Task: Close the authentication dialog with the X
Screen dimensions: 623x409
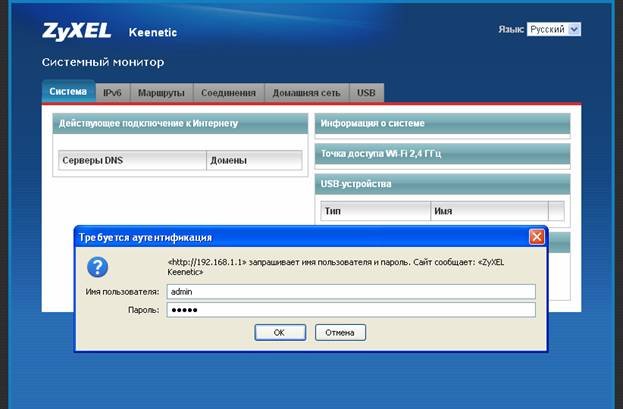Action: click(x=537, y=237)
